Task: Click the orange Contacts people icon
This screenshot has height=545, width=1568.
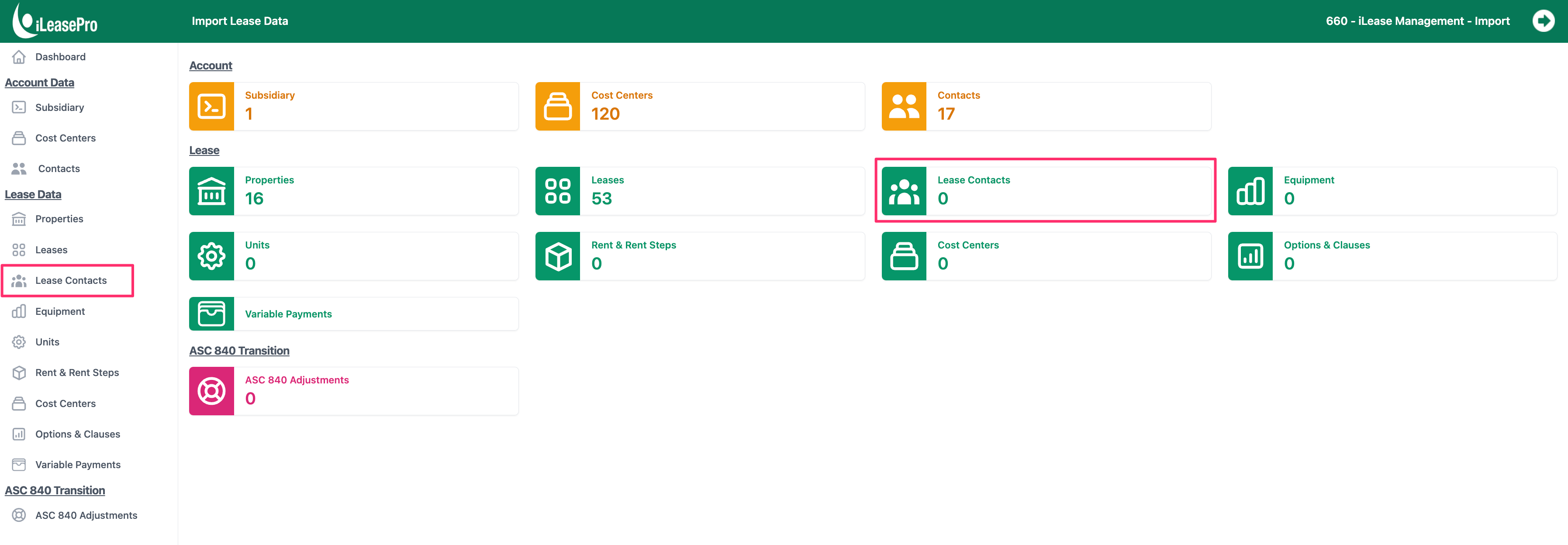Action: [904, 107]
